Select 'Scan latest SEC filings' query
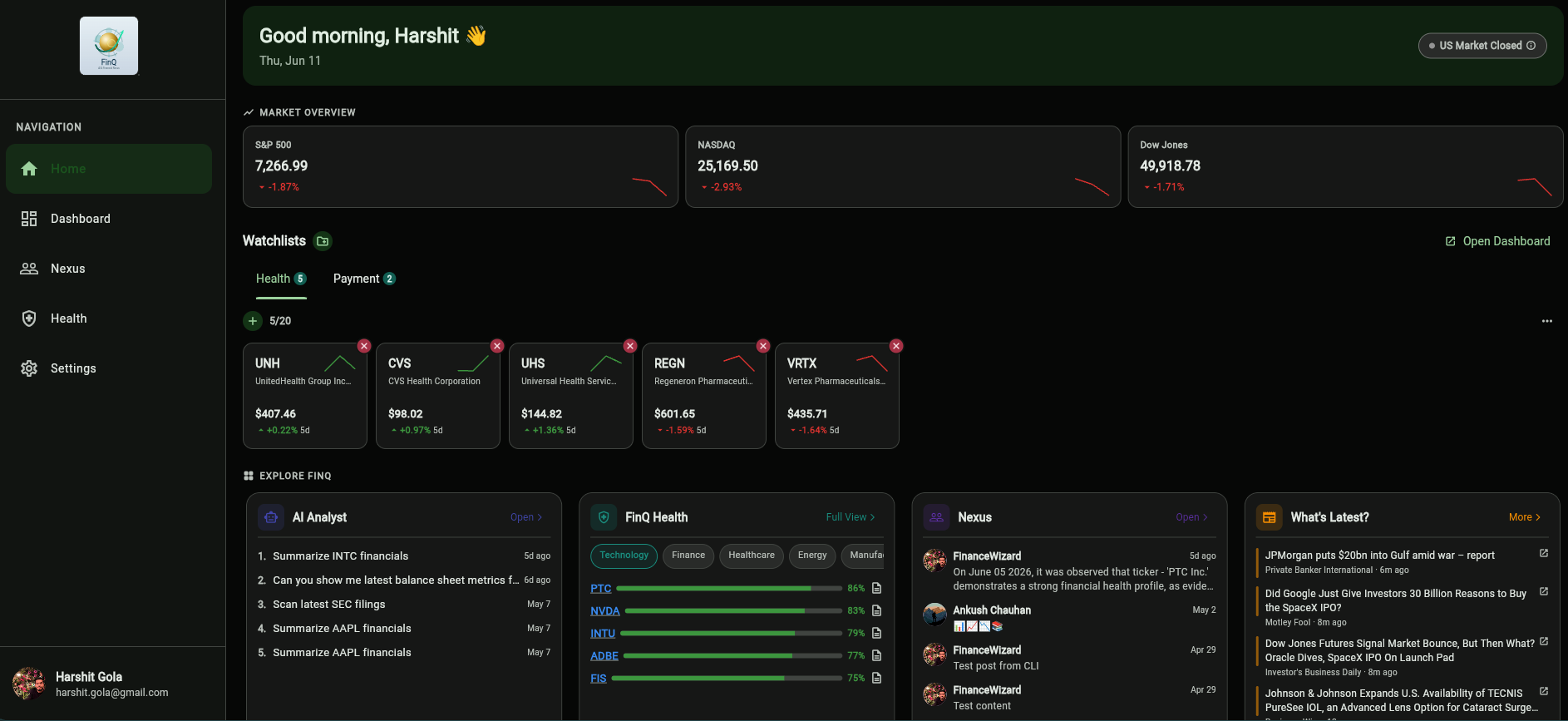This screenshot has height=721, width=1568. tap(404, 605)
